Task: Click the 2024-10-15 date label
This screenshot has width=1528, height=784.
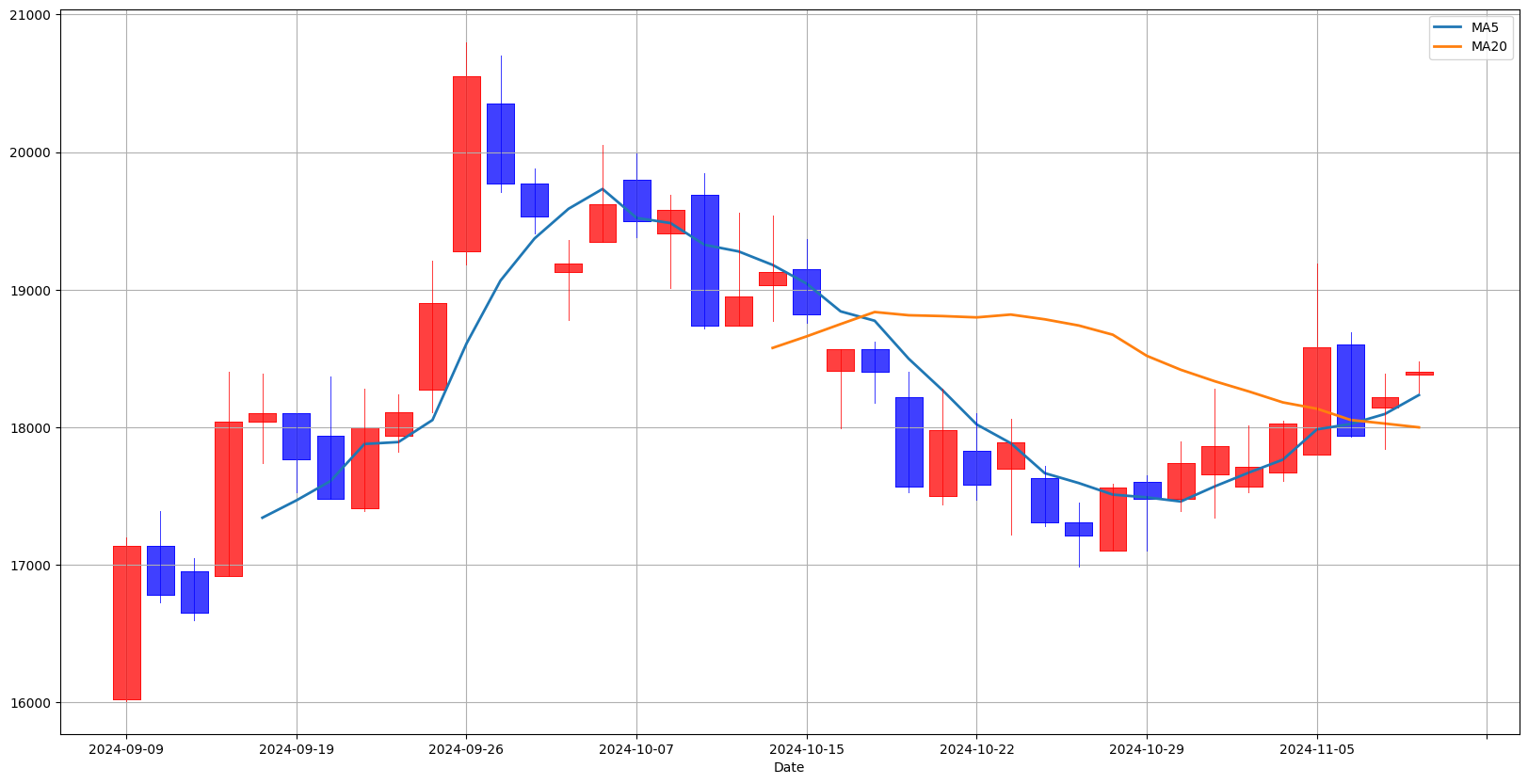Action: coord(807,750)
